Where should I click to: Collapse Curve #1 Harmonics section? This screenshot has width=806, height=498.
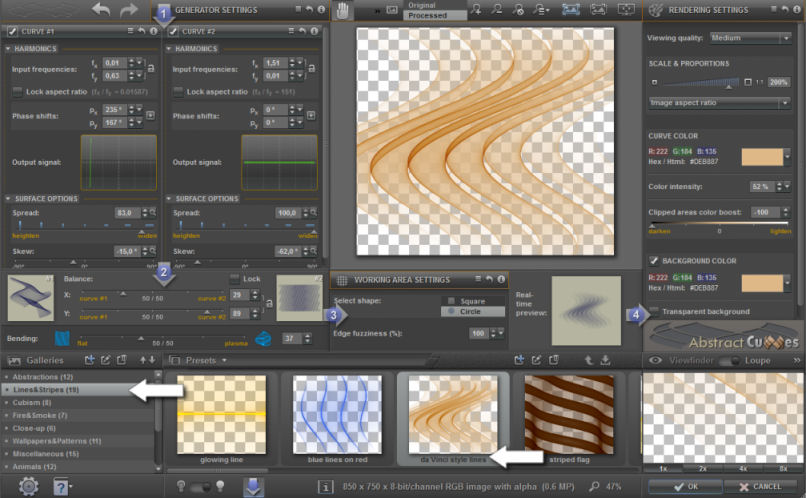[x=9, y=48]
